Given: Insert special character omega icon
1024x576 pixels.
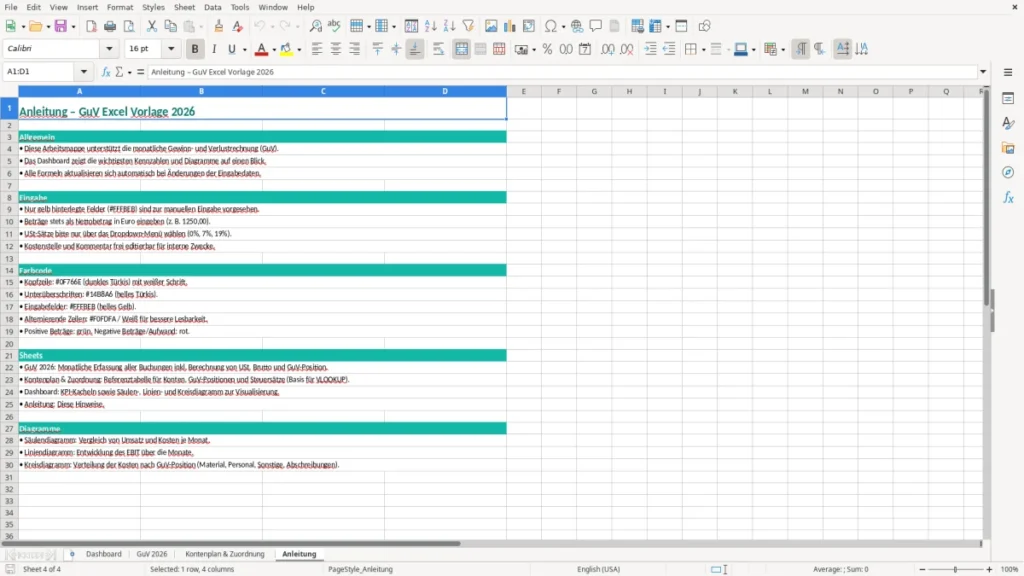Looking at the screenshot, I should (x=551, y=26).
